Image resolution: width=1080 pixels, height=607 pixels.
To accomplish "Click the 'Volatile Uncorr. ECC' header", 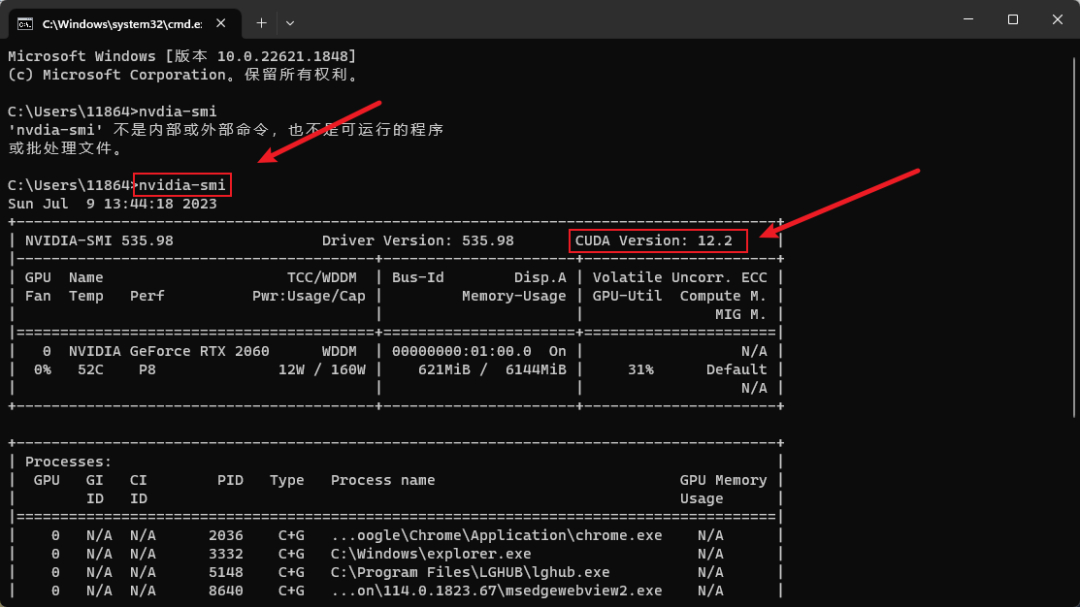I will click(x=680, y=277).
